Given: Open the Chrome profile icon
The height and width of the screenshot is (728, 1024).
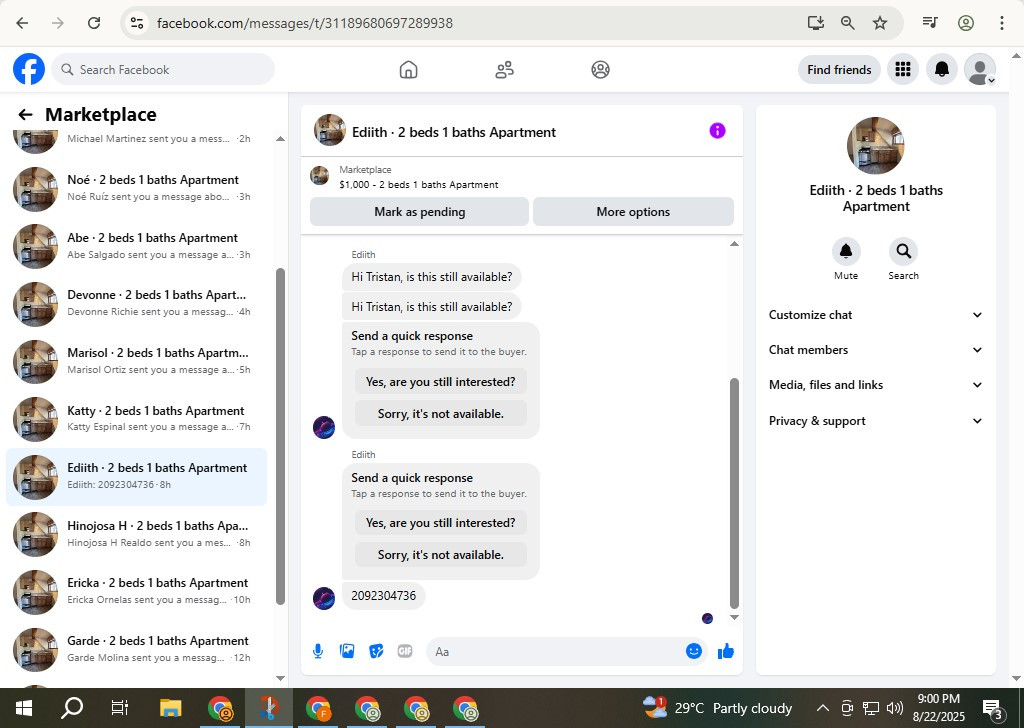Looking at the screenshot, I should pyautogui.click(x=966, y=23).
